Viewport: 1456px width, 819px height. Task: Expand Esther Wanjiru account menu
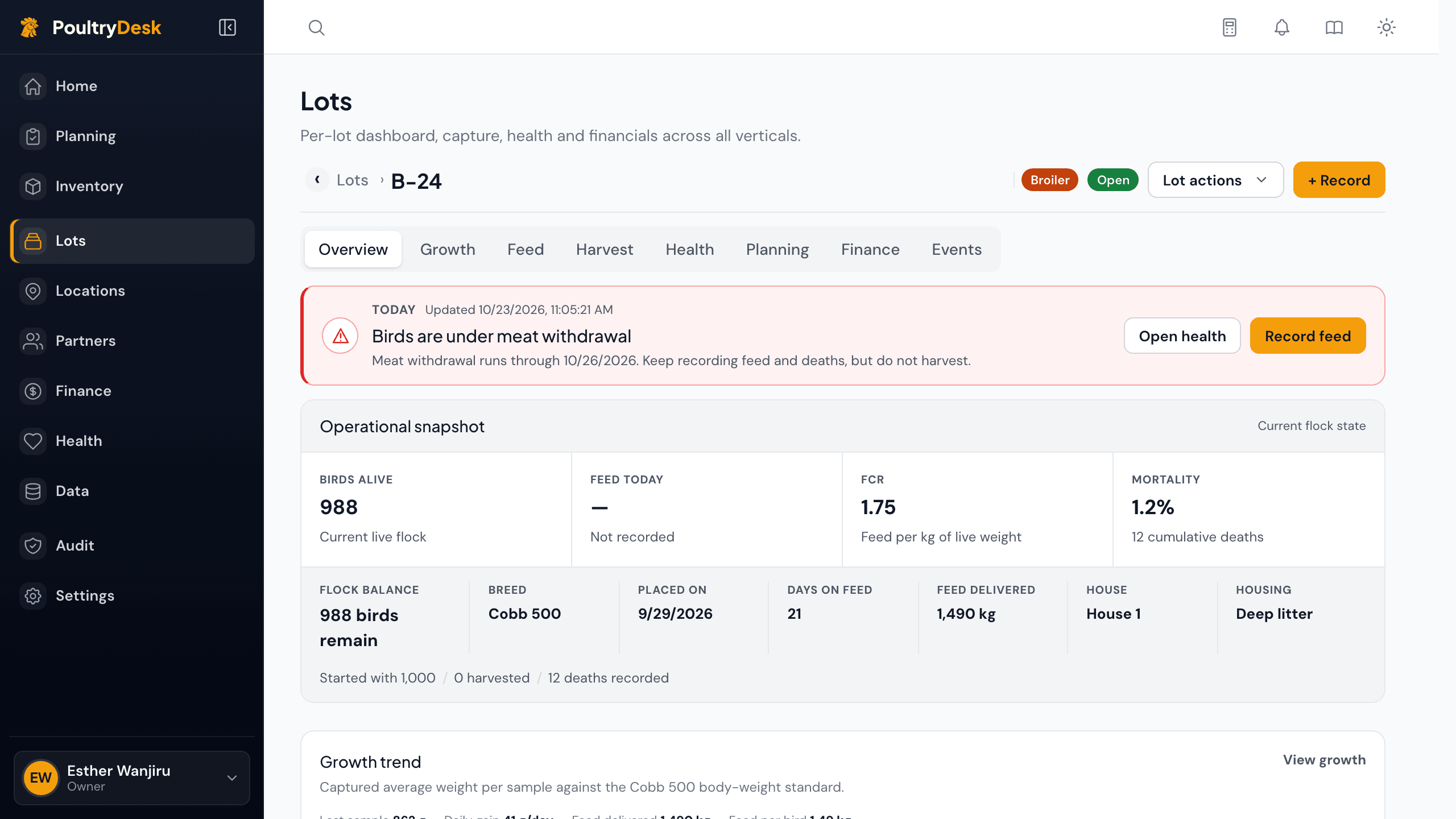(132, 777)
